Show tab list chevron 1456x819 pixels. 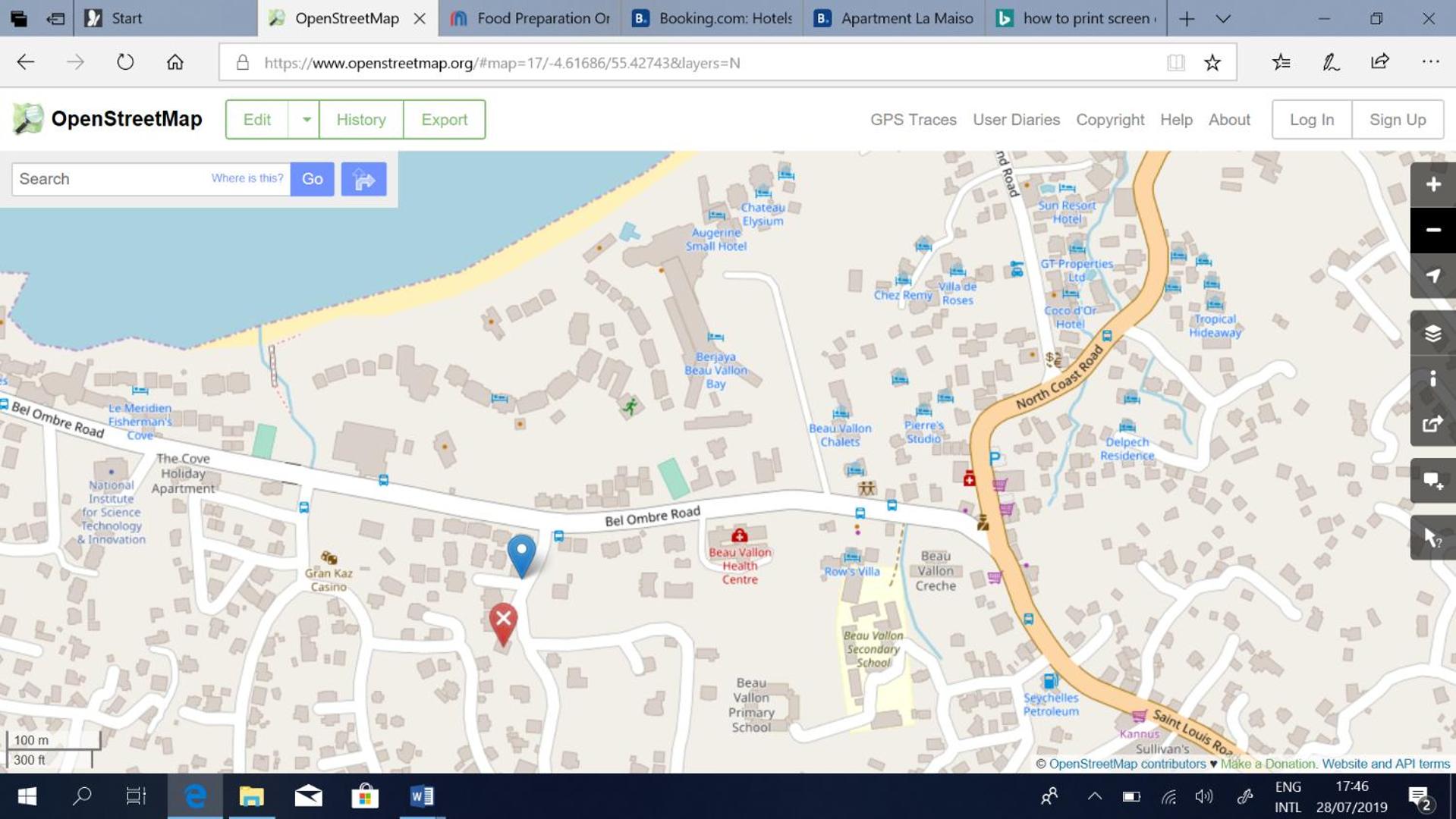pos(1223,18)
